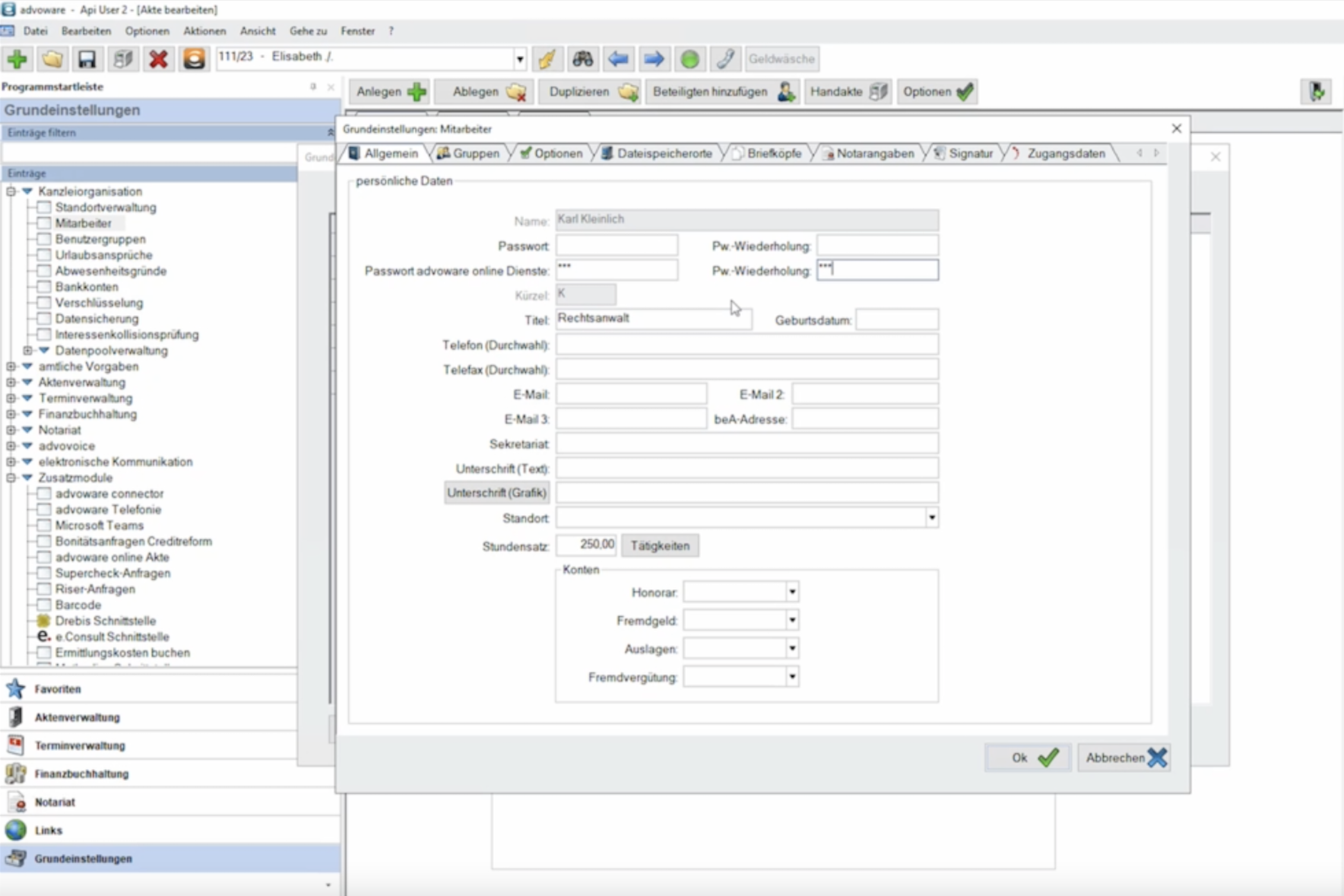Viewport: 1344px width, 896px height.
Task: Toggle the Bankkonten checkbox
Action: pos(44,287)
